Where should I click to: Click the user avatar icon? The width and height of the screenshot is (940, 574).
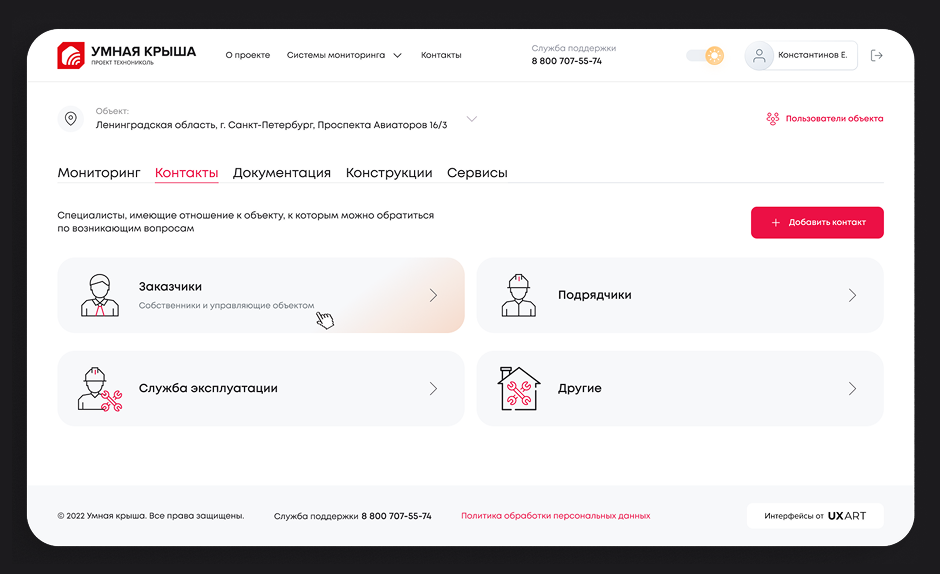coord(760,56)
